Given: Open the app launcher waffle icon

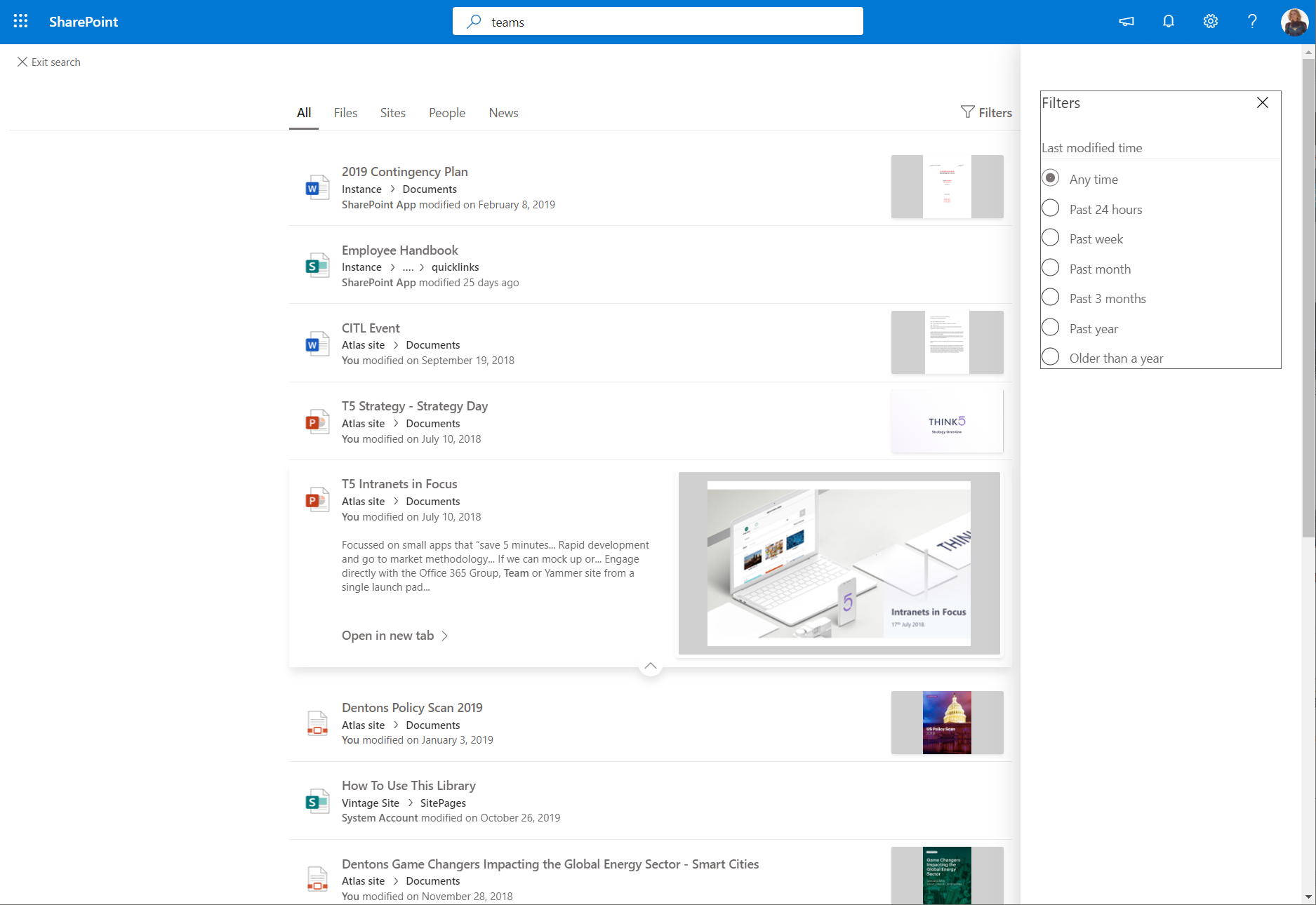Looking at the screenshot, I should click(x=21, y=22).
